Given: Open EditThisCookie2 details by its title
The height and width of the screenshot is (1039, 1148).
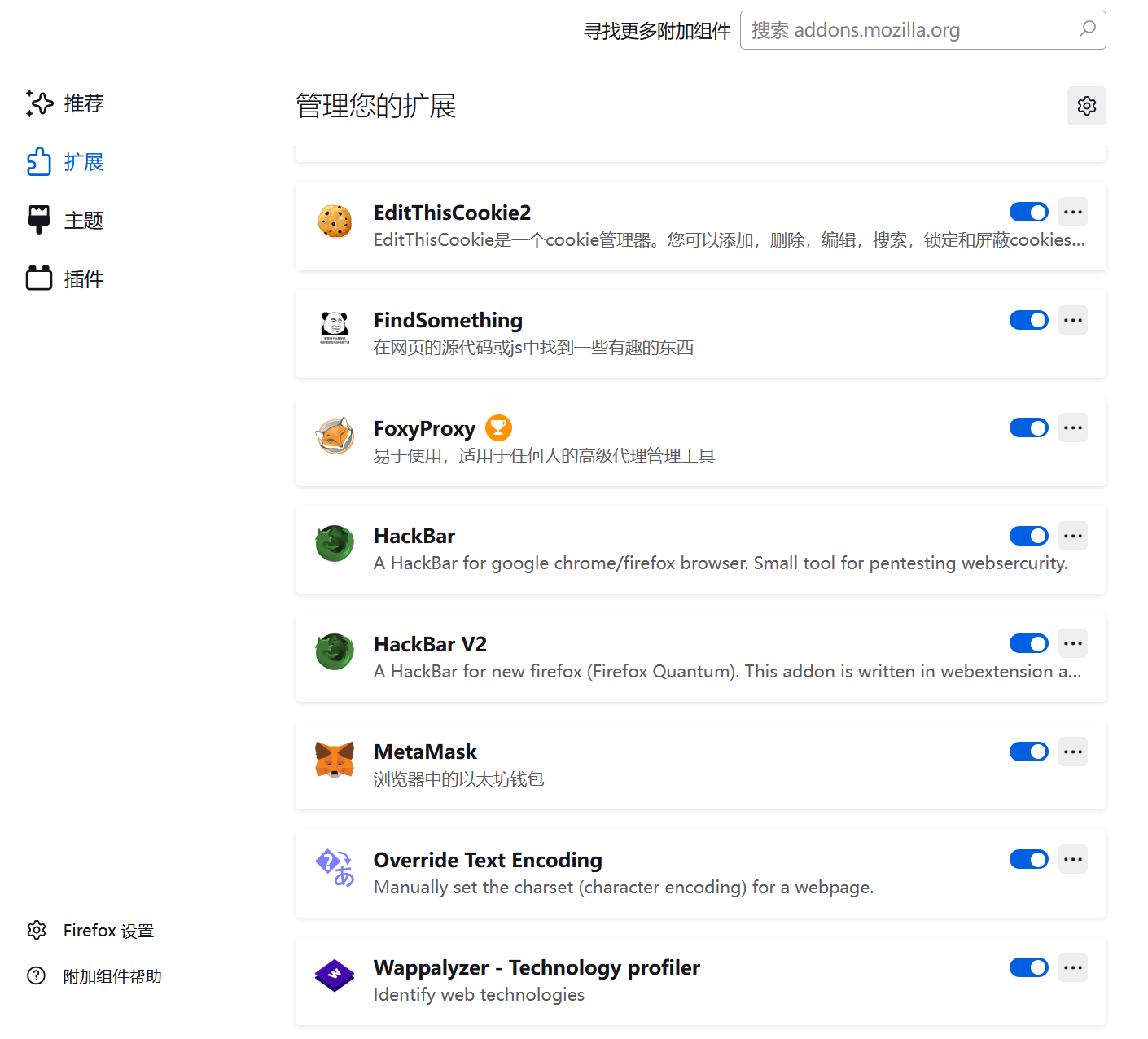Looking at the screenshot, I should (x=452, y=213).
